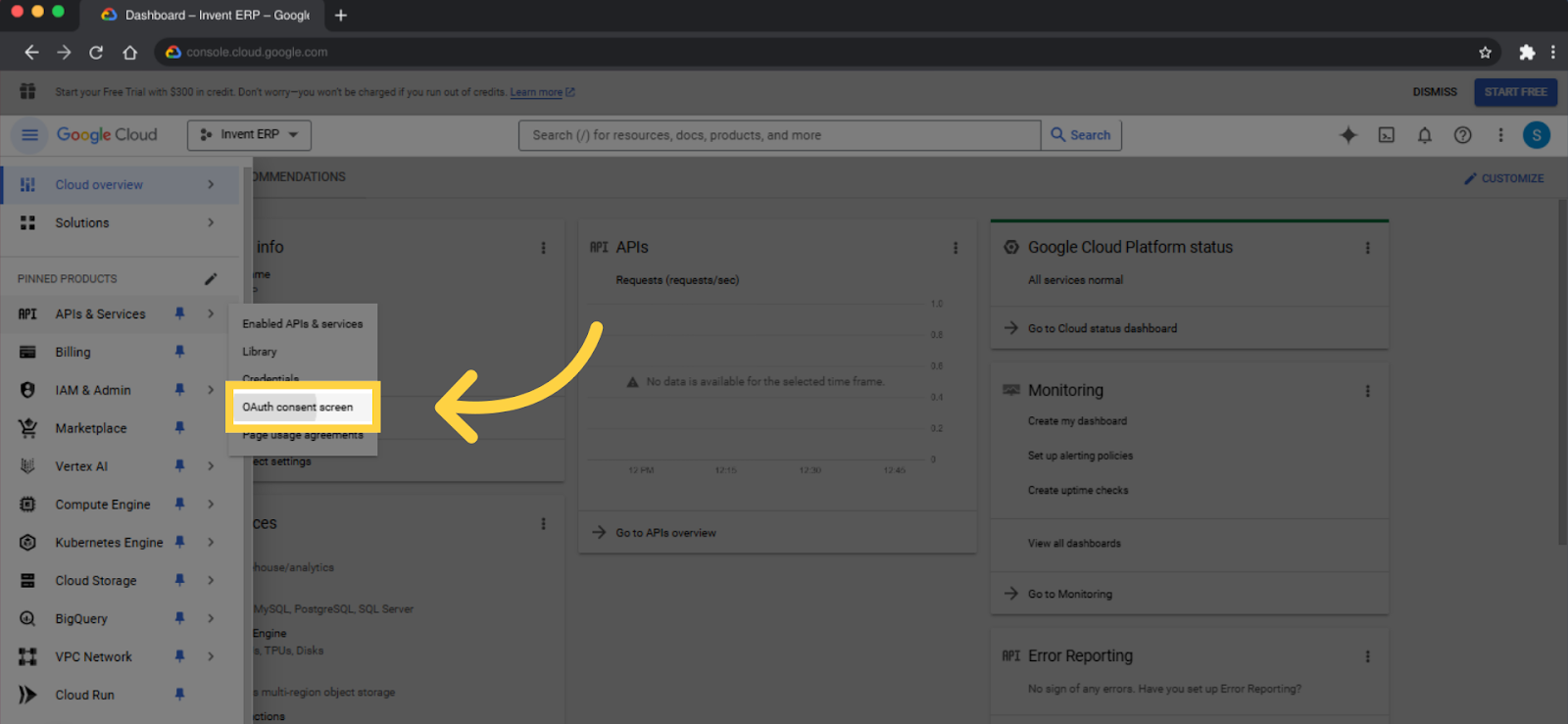The image size is (1568, 724).
Task: Expand the IAM & Admin submenu chevron
Action: pyautogui.click(x=211, y=390)
